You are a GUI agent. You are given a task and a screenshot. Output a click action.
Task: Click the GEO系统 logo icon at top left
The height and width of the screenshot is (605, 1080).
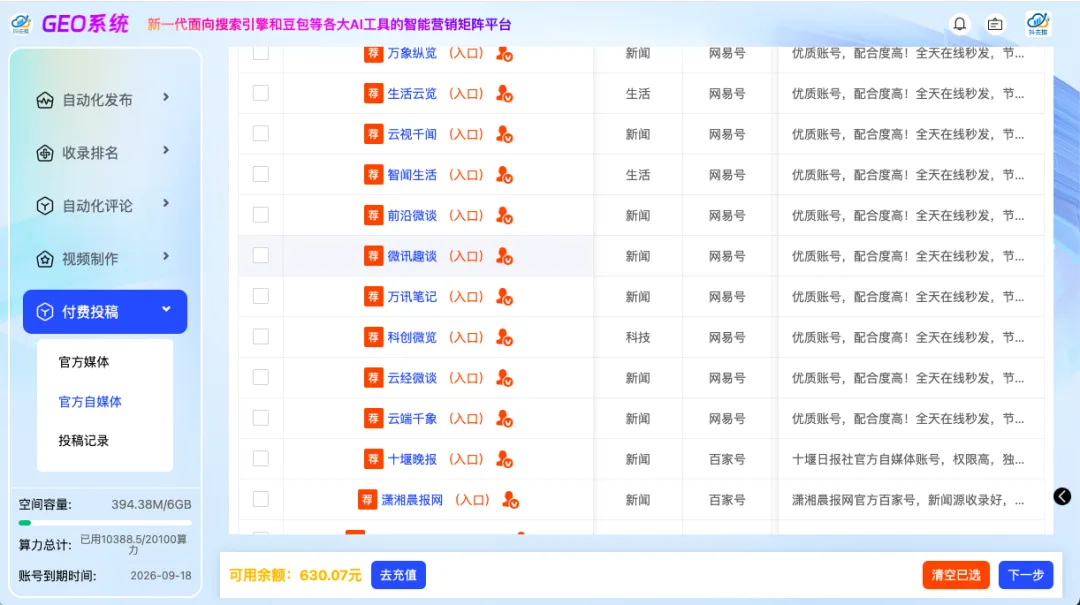(x=21, y=24)
